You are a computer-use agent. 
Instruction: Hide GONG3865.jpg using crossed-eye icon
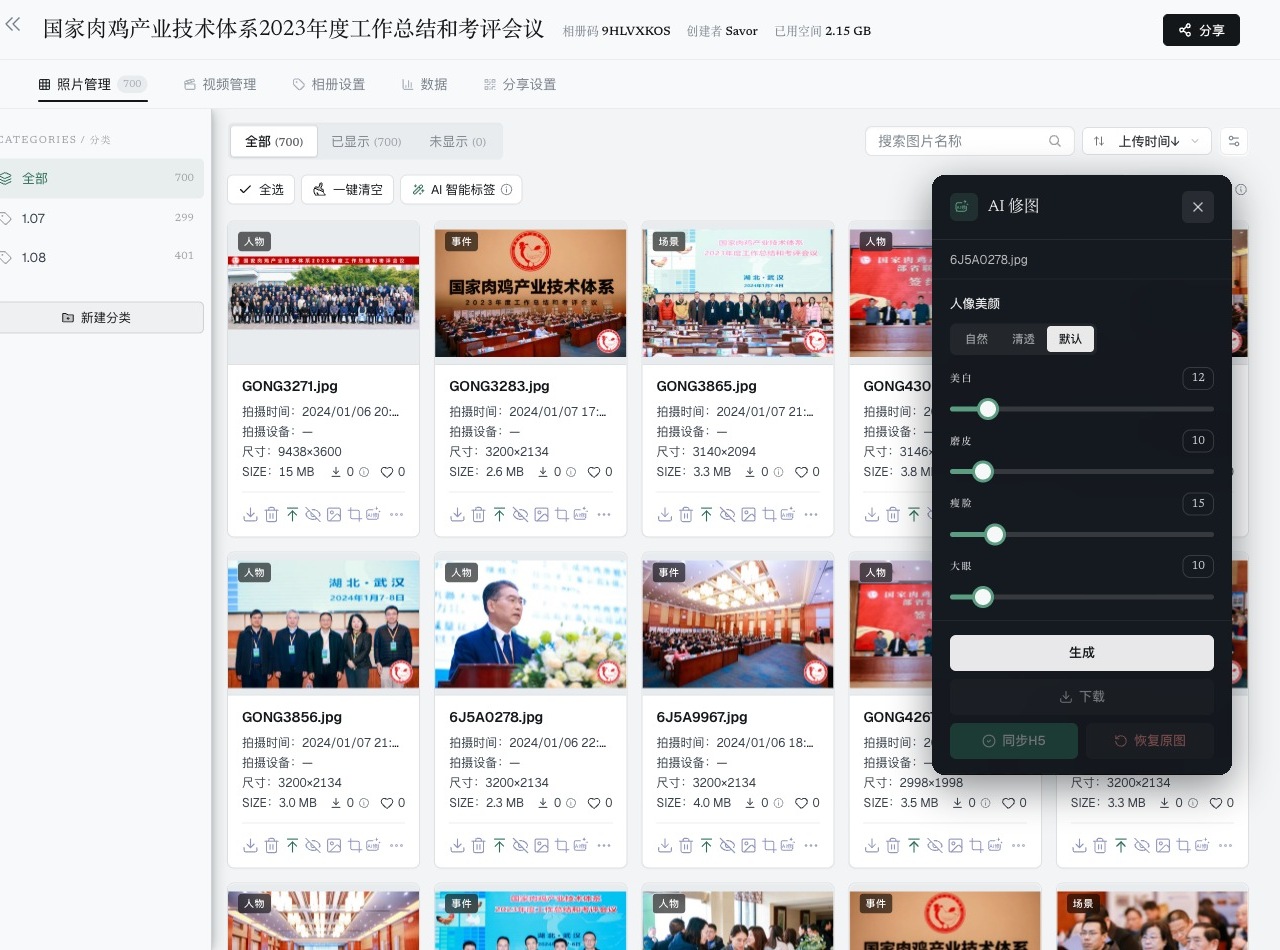tap(727, 514)
